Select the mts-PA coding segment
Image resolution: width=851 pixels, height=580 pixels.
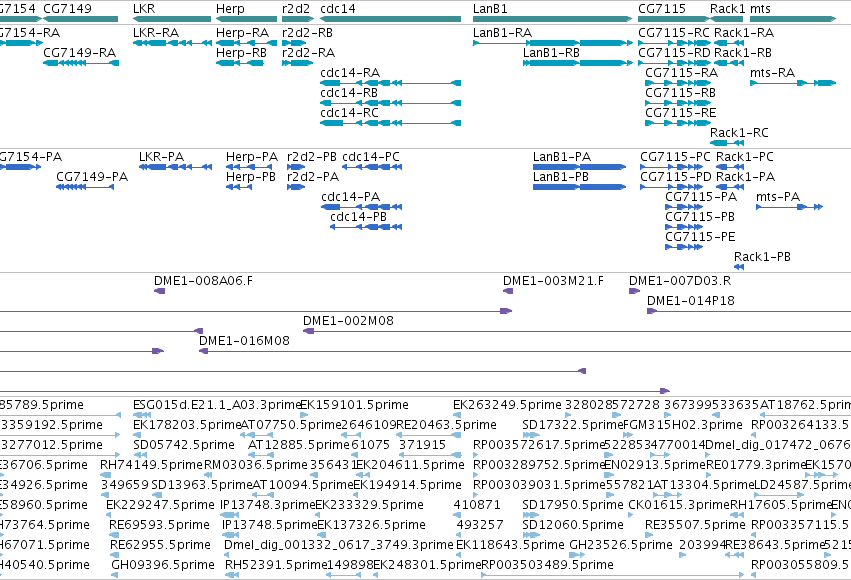[790, 207]
